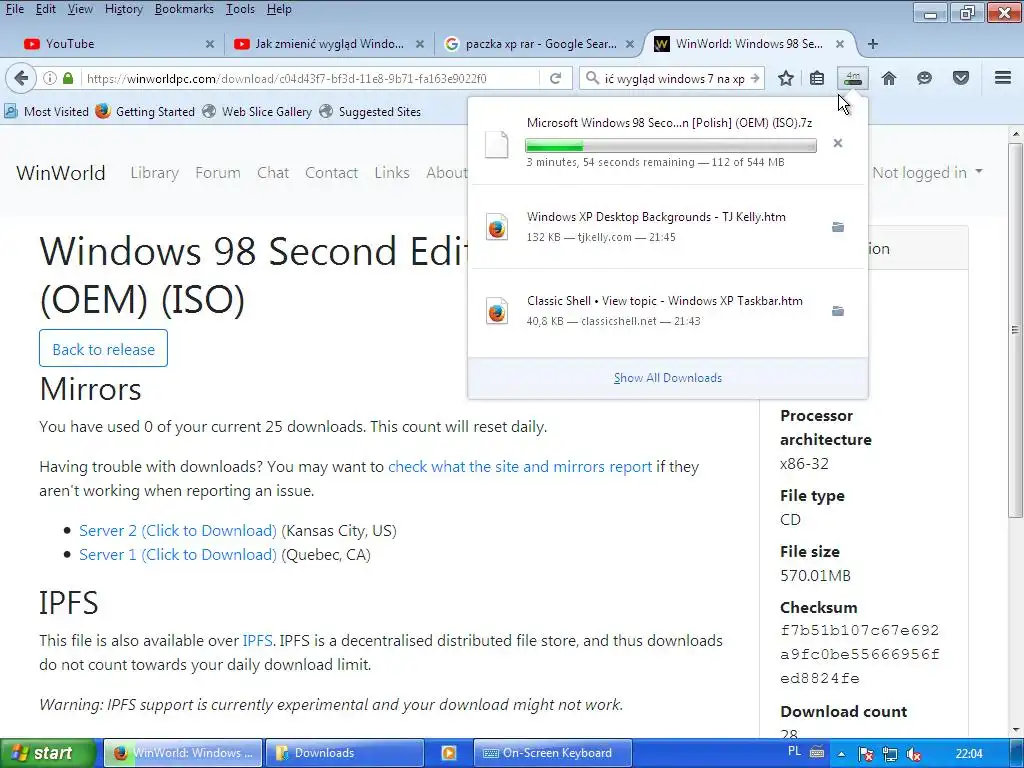The image size is (1024, 768).
Task: Open WinWorld Library nav link
Action: click(155, 172)
